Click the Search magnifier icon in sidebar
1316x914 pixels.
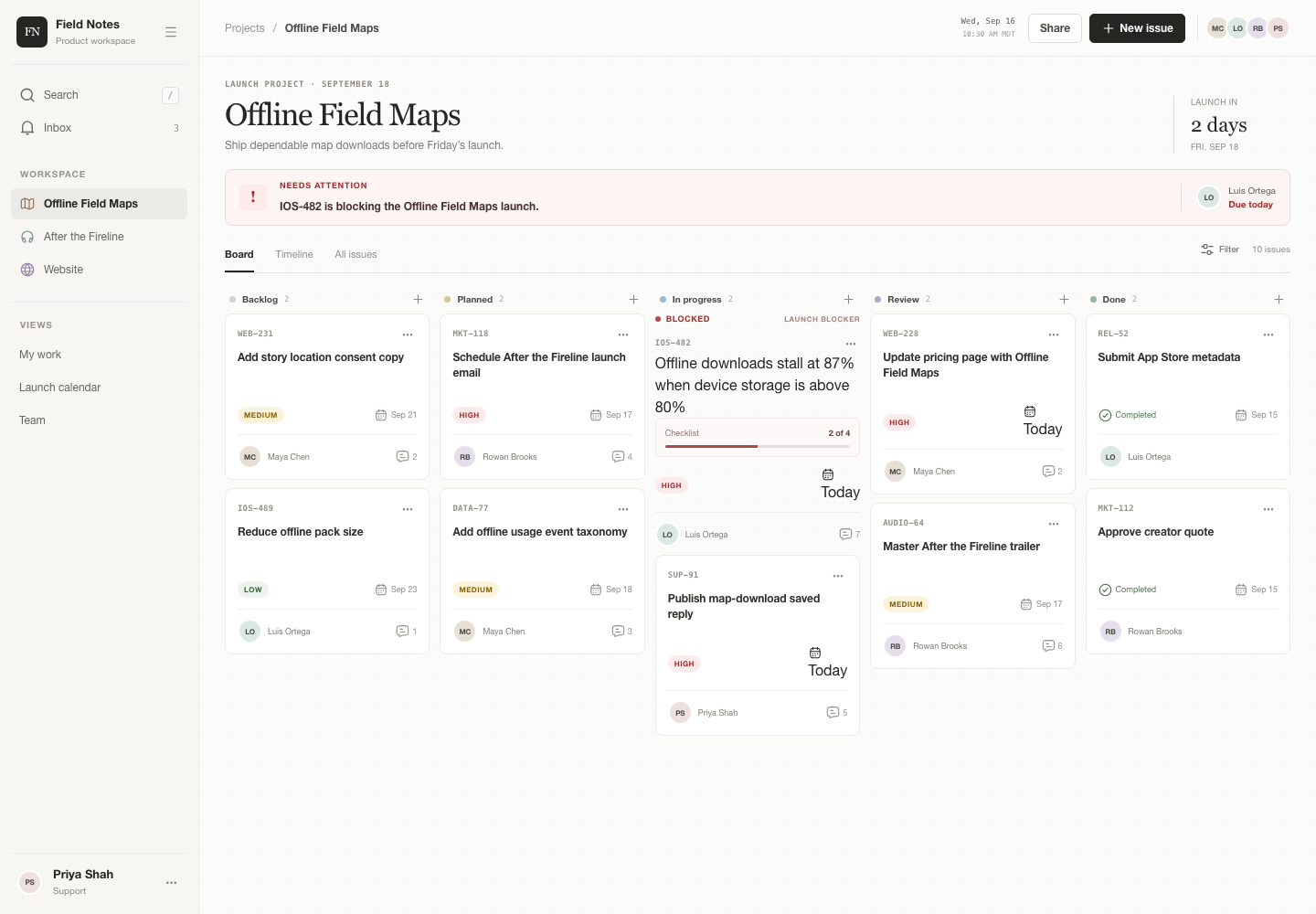27,95
